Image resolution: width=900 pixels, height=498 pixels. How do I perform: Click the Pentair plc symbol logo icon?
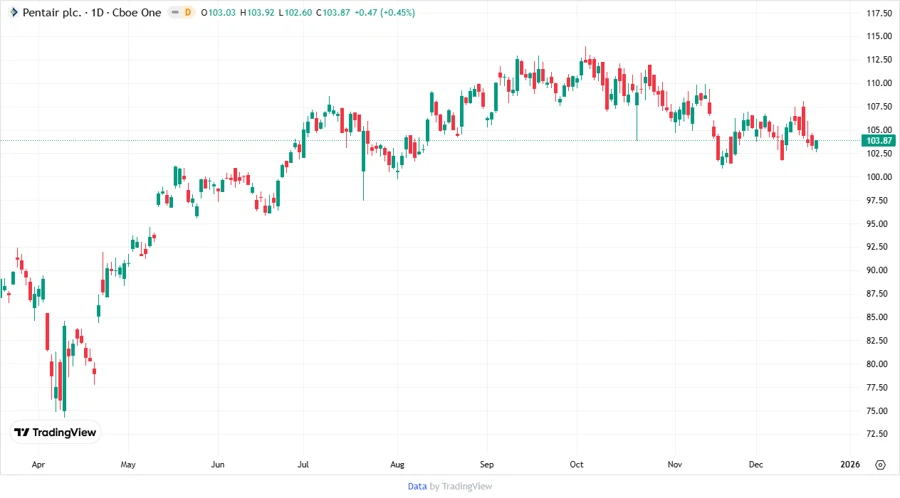click(x=13, y=12)
